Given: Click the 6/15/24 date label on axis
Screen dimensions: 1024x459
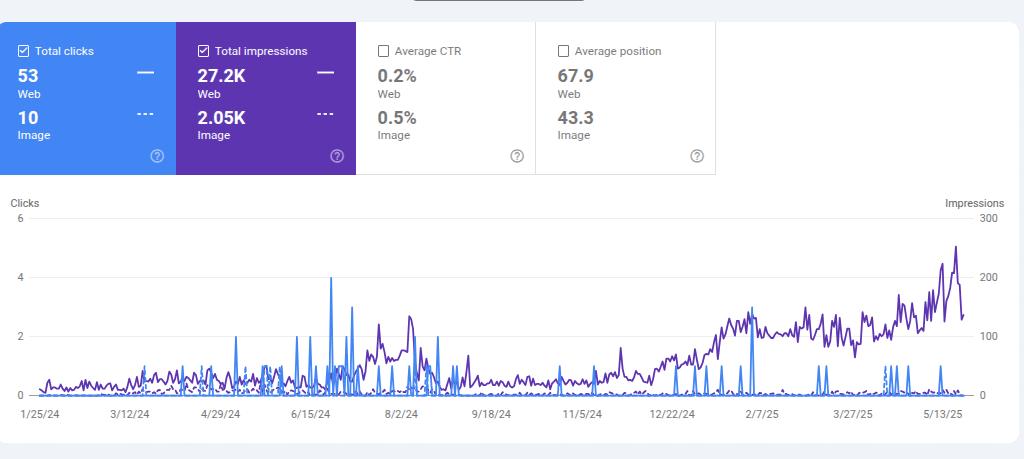Looking at the screenshot, I should (311, 413).
